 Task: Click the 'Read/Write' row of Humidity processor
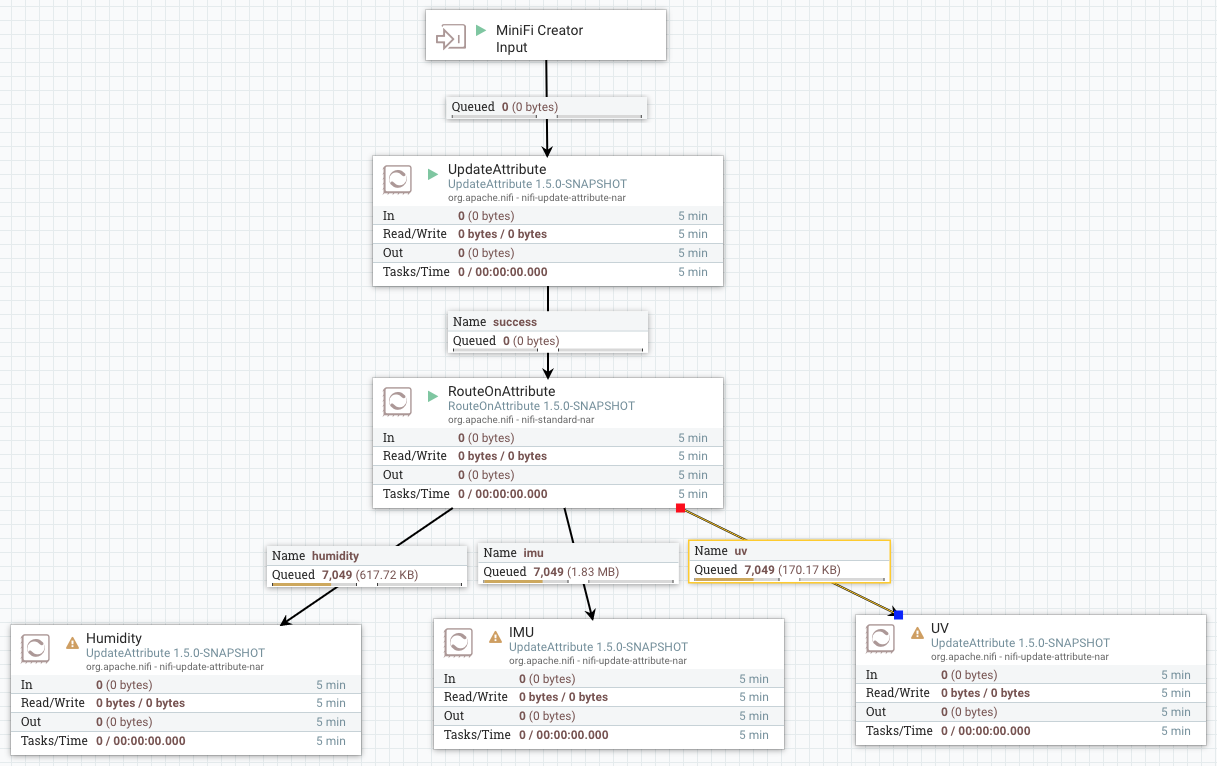click(x=186, y=703)
